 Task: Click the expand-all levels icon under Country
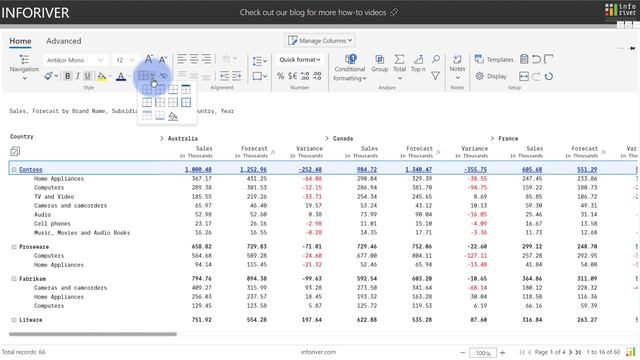tap(15, 152)
